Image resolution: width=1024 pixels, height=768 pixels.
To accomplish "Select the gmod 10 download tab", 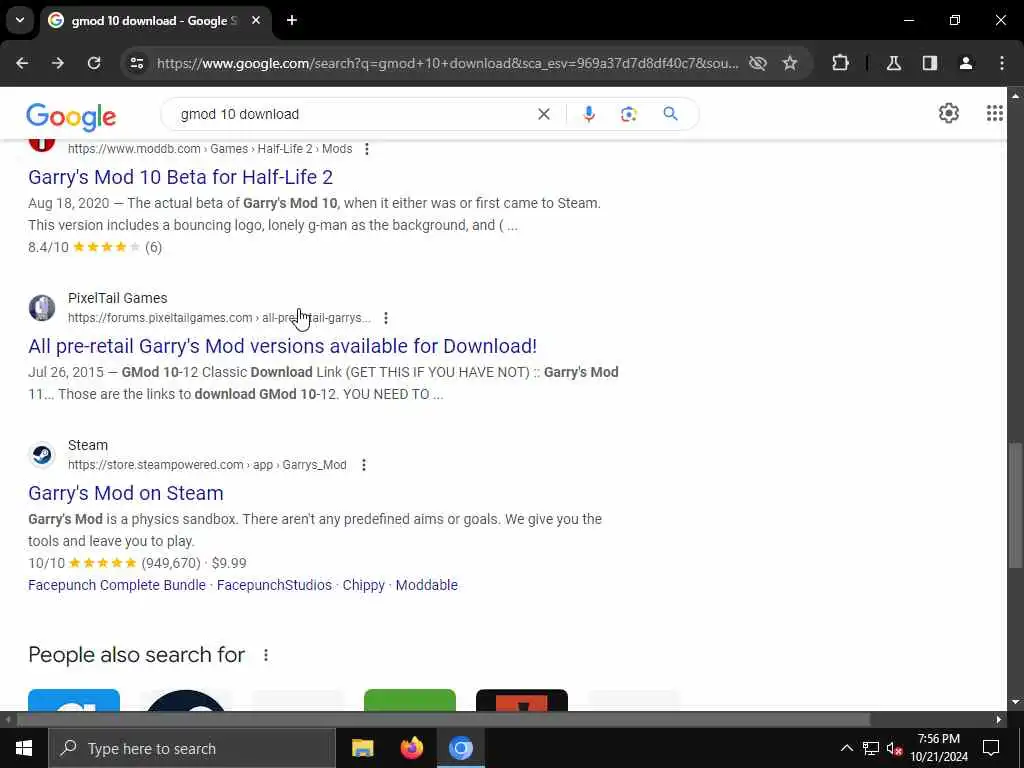I will (155, 21).
